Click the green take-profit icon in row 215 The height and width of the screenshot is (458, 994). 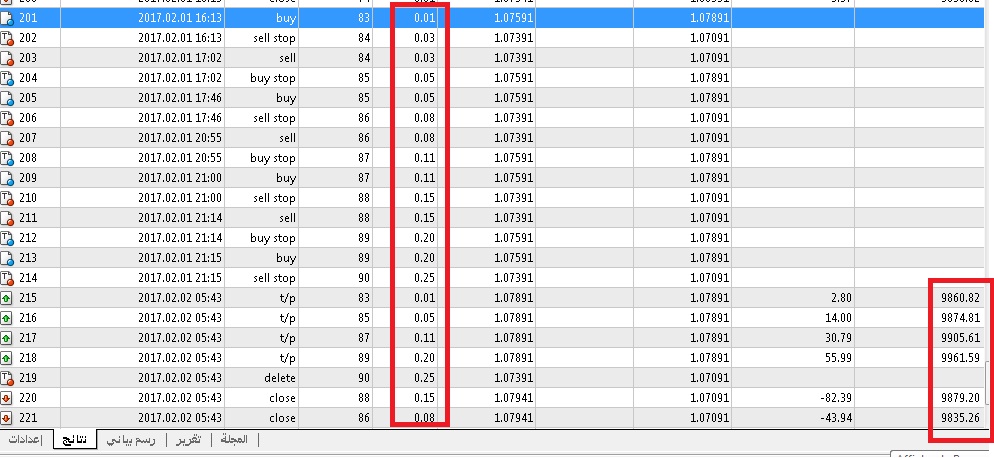[x=7, y=298]
